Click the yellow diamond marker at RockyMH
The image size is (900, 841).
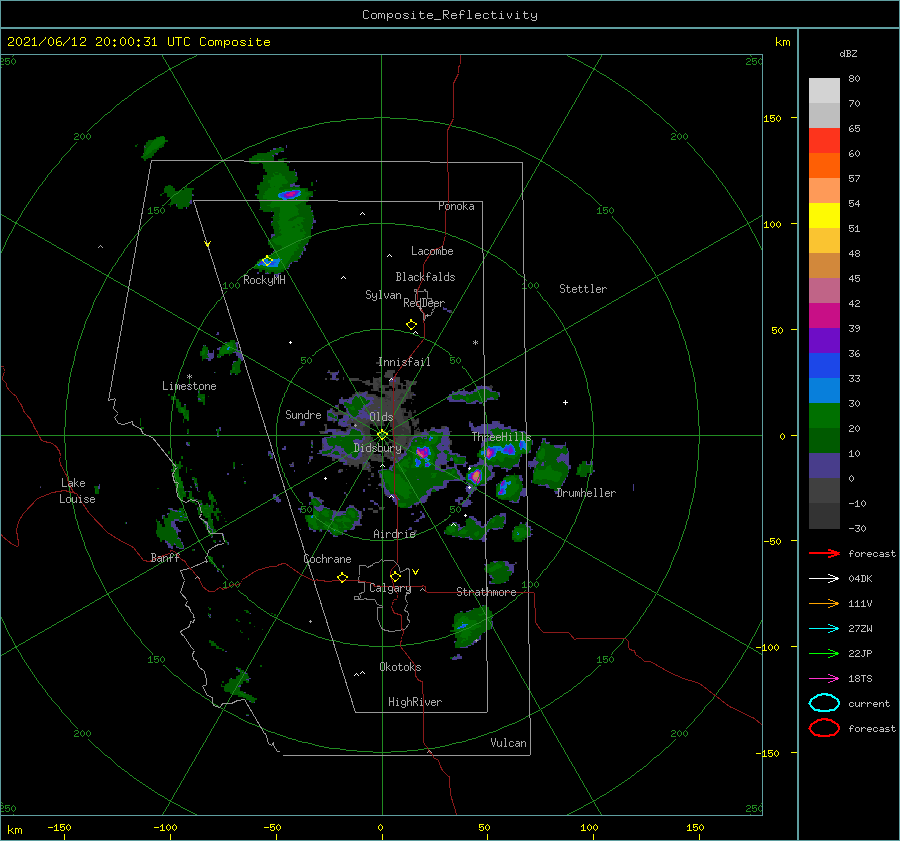pos(267,261)
